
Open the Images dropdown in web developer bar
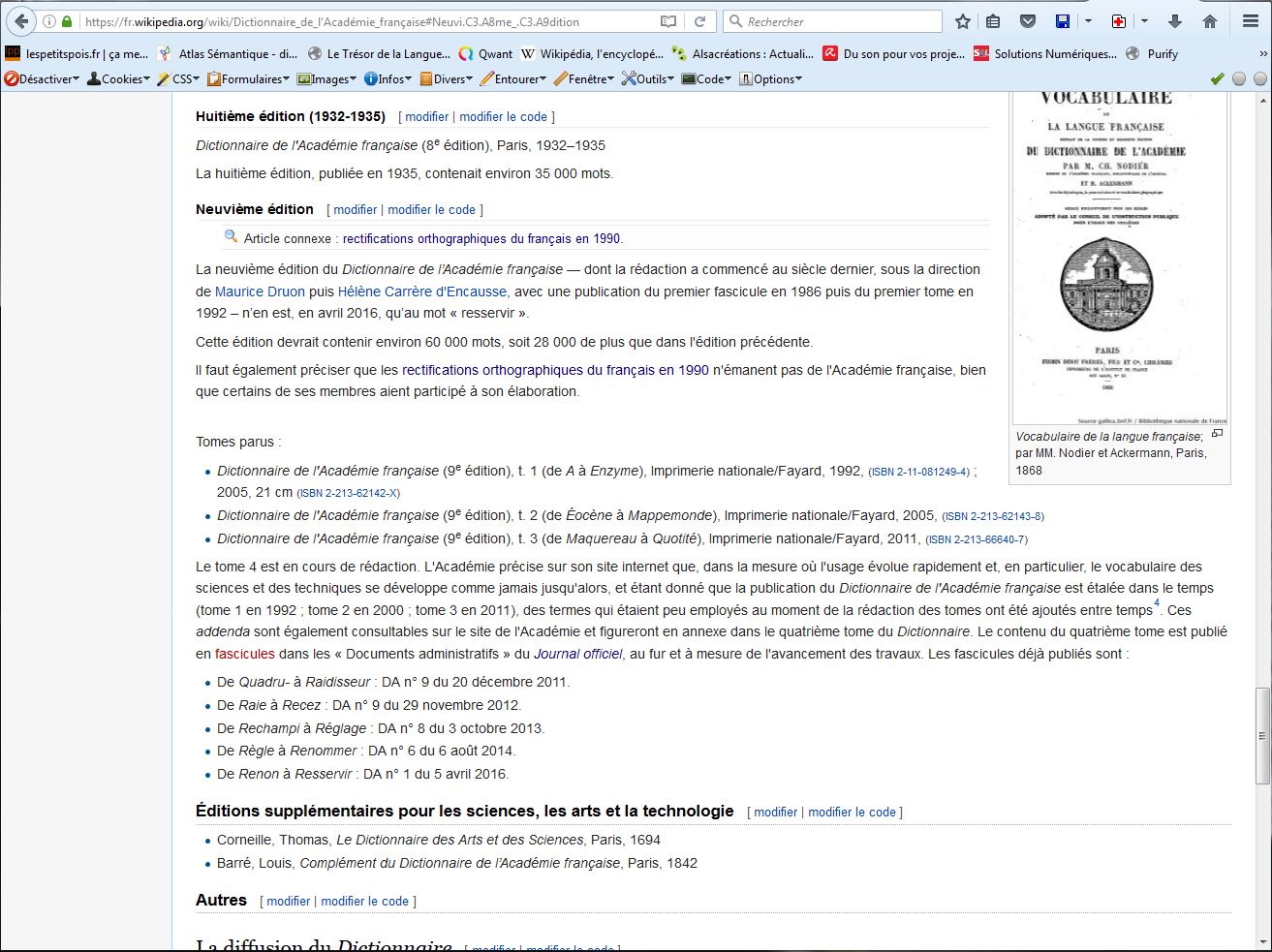click(x=327, y=79)
